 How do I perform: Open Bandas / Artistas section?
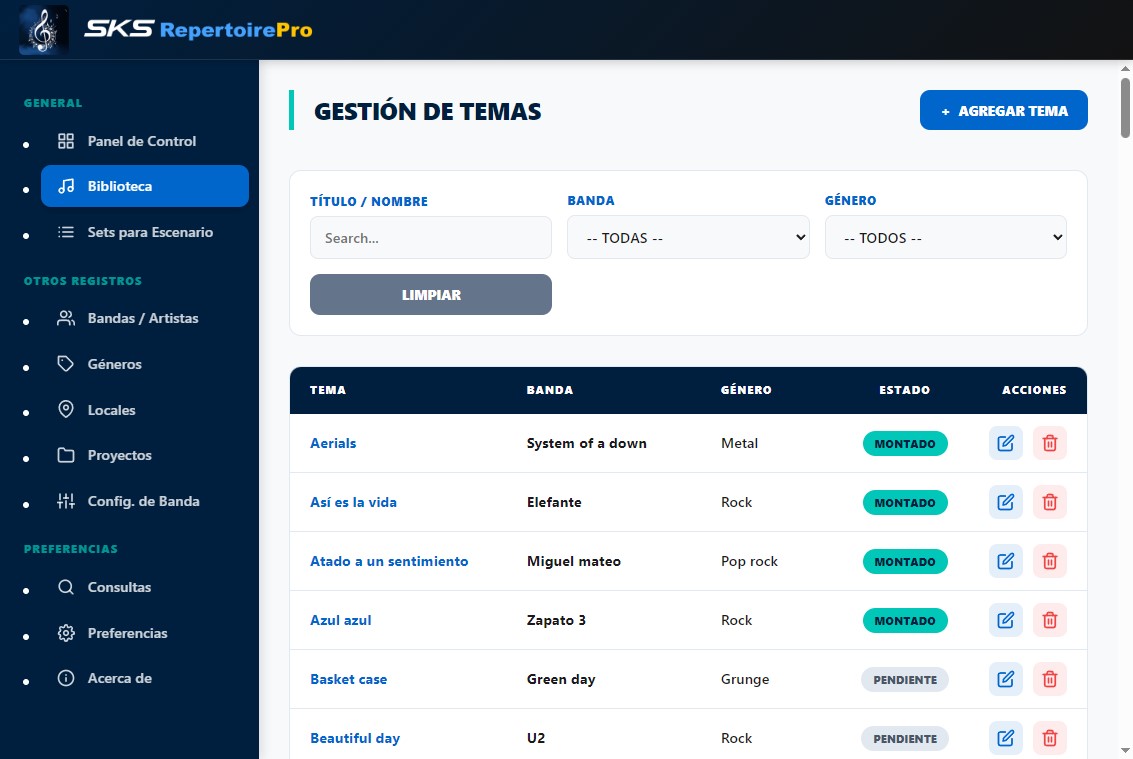coord(143,318)
